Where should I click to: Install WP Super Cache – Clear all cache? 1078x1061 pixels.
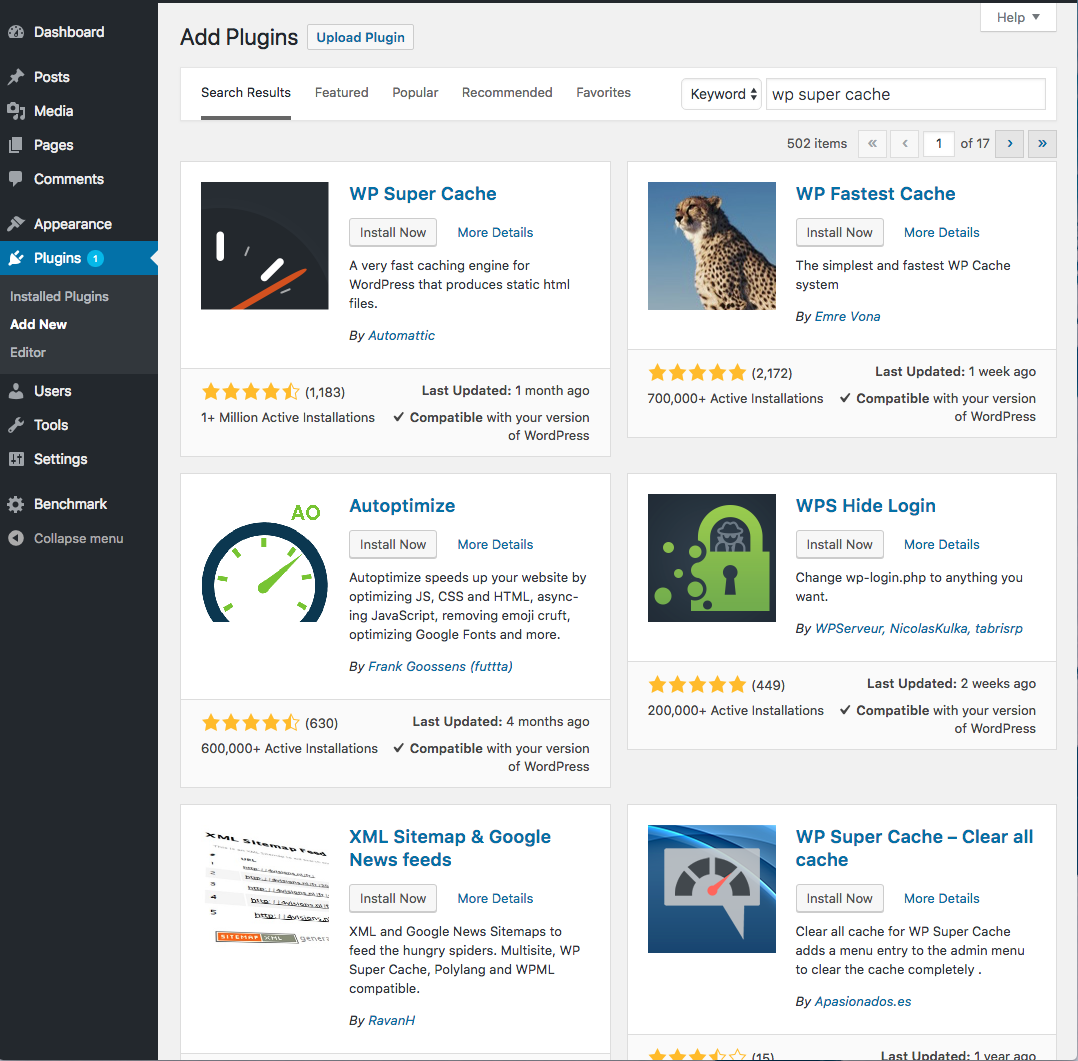(839, 899)
